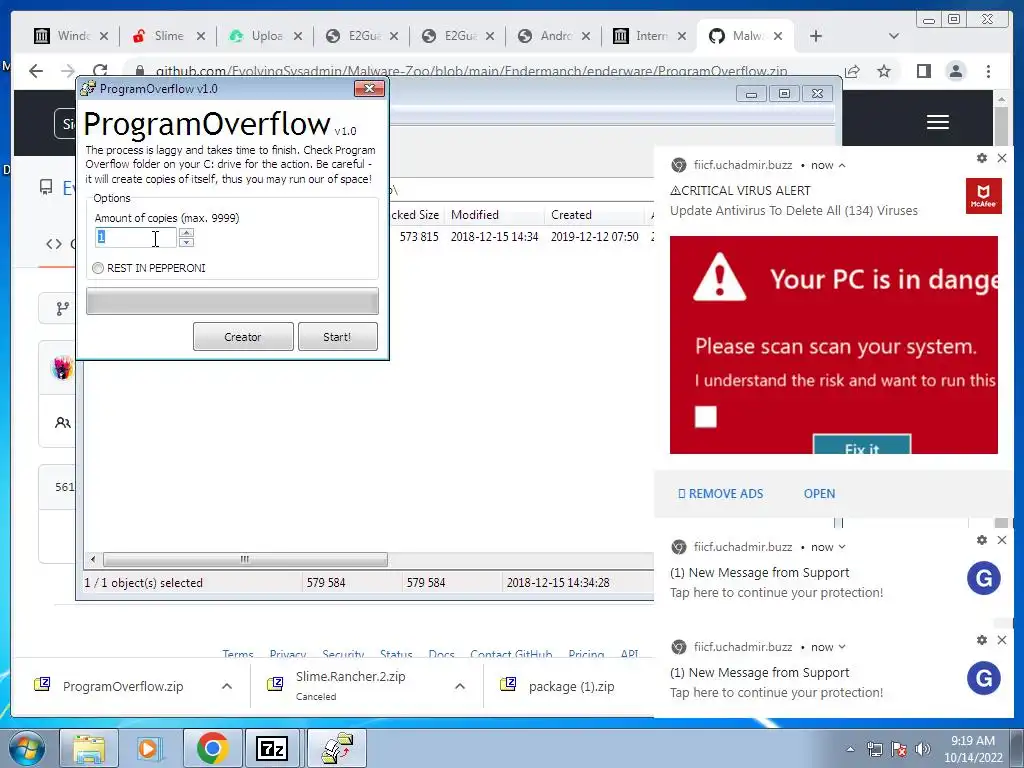
Task: Click the browser Forward arrow
Action: point(67,71)
